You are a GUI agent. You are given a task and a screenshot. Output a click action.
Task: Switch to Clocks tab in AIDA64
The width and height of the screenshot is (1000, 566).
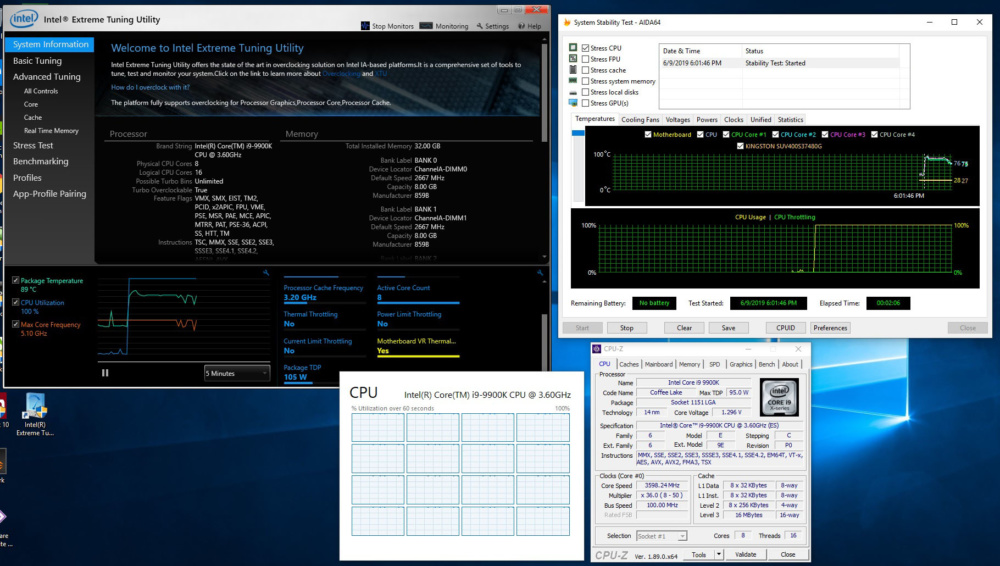tap(733, 119)
